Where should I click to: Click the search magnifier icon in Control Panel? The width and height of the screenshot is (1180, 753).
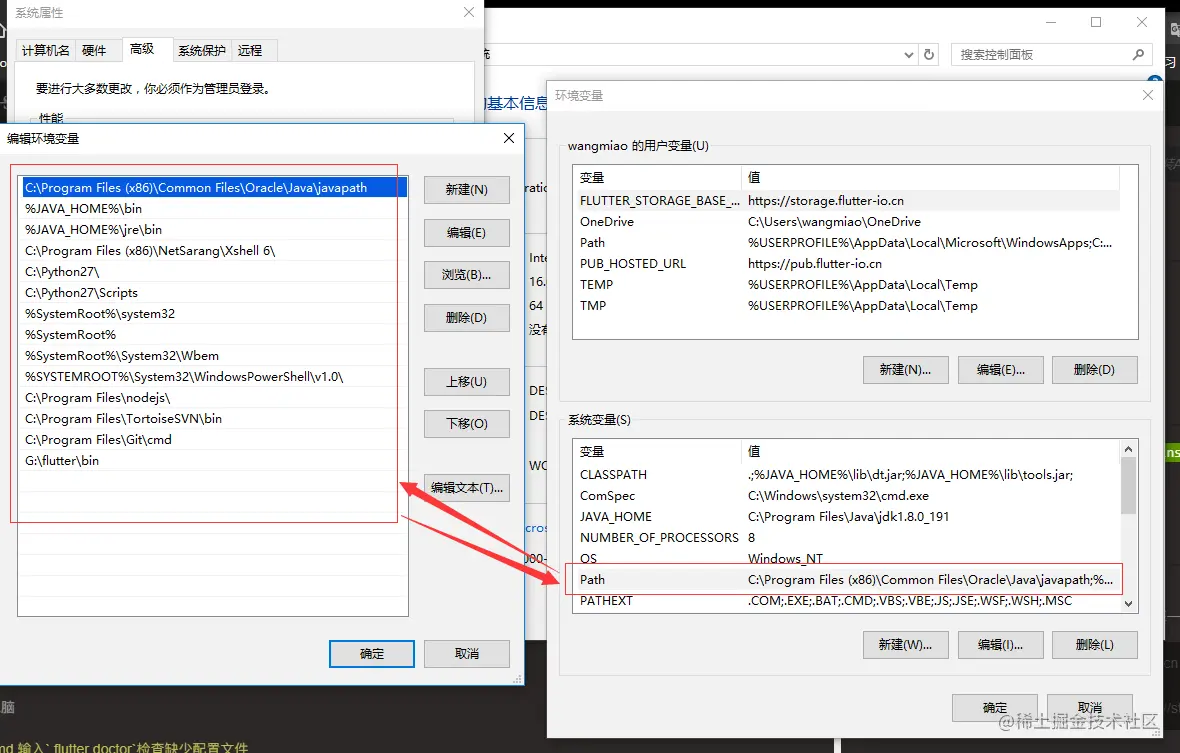(1138, 54)
